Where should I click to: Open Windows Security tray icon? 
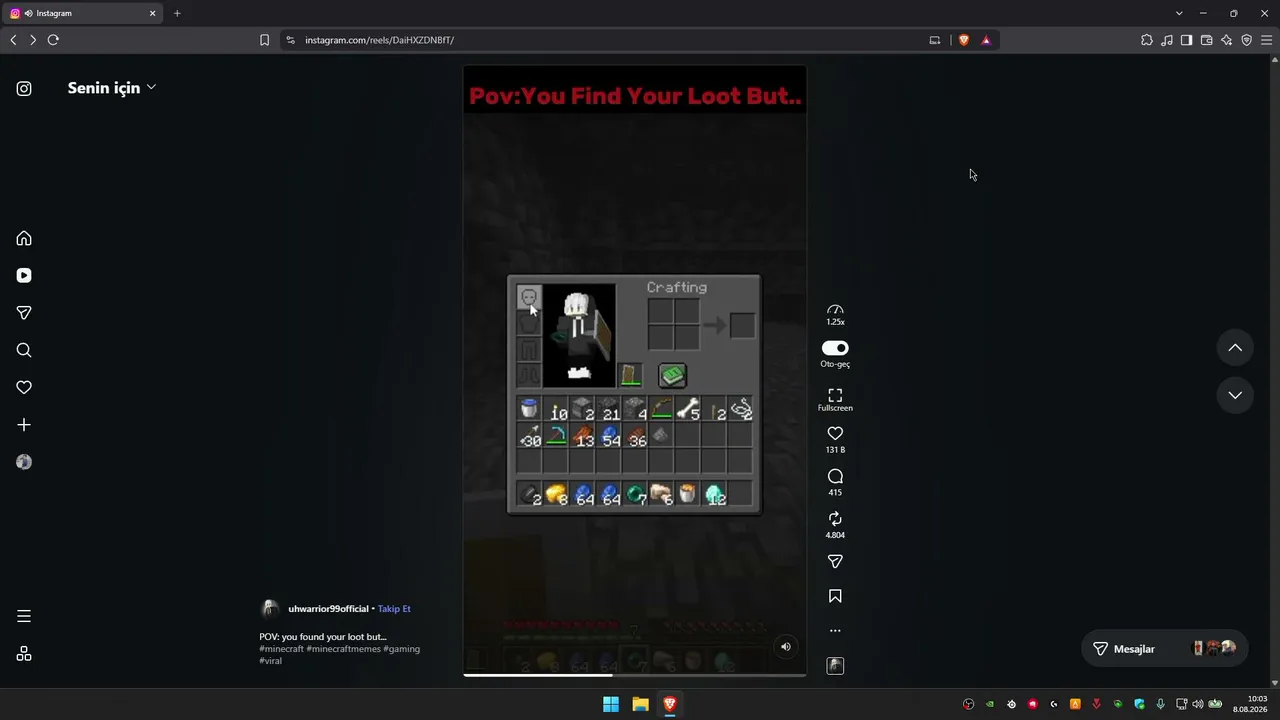coord(1139,704)
